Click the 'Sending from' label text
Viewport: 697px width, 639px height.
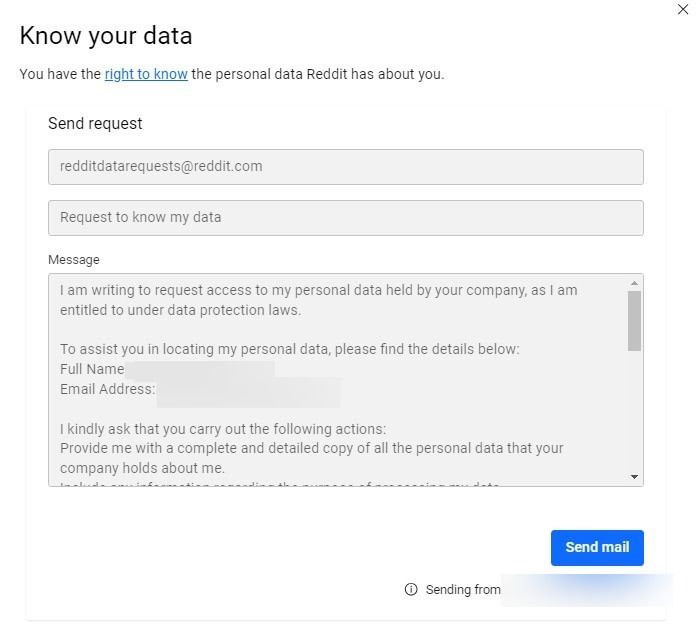(x=463, y=590)
